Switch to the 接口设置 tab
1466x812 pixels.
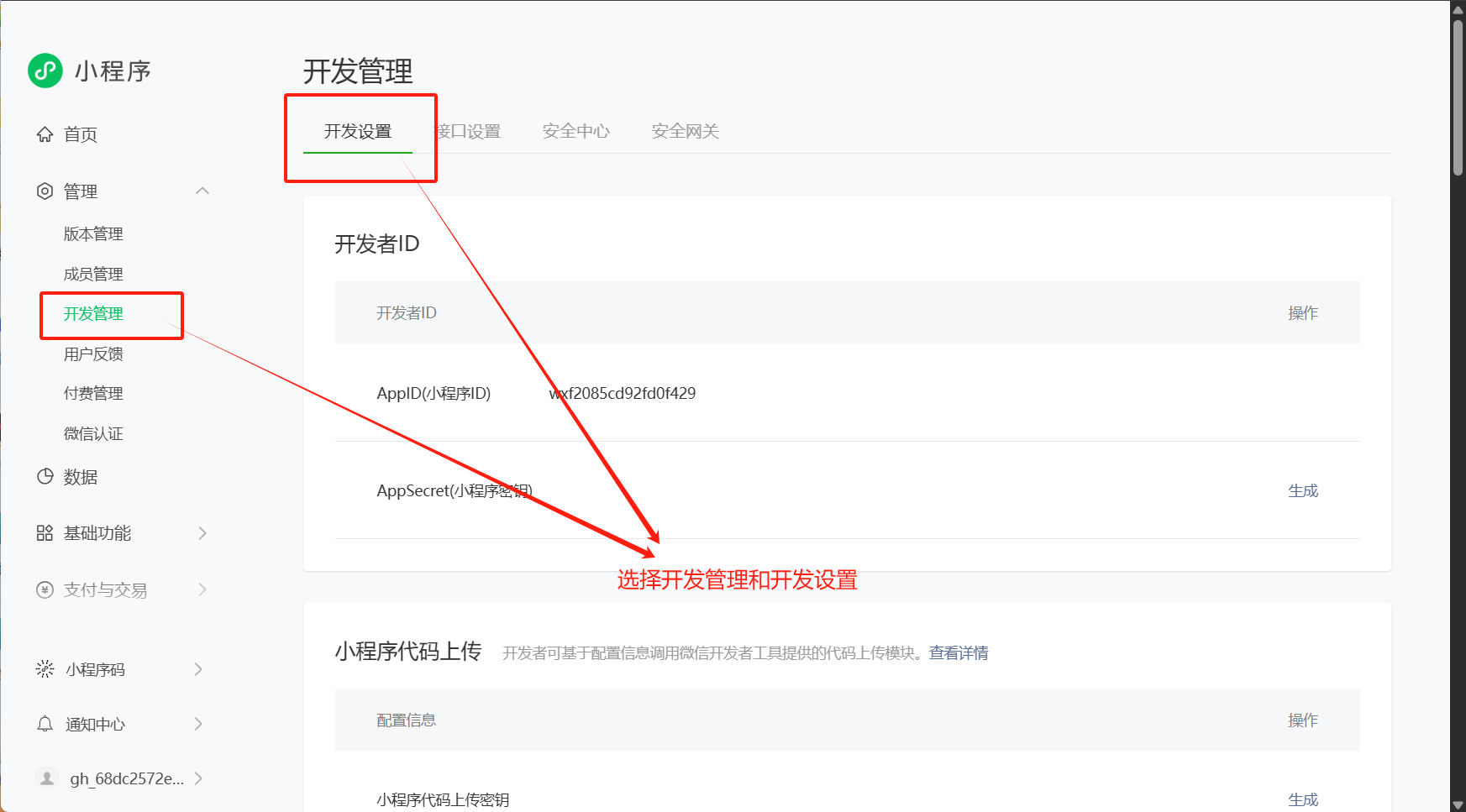pyautogui.click(x=467, y=131)
